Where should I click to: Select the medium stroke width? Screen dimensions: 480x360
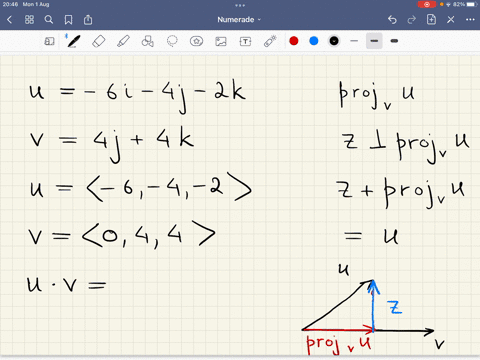click(x=374, y=41)
